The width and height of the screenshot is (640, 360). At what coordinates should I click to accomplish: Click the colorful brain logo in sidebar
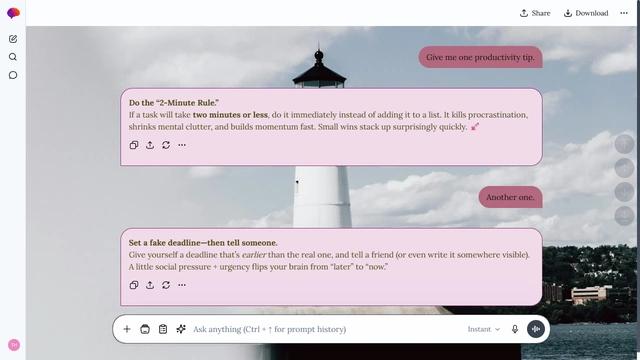click(13, 13)
